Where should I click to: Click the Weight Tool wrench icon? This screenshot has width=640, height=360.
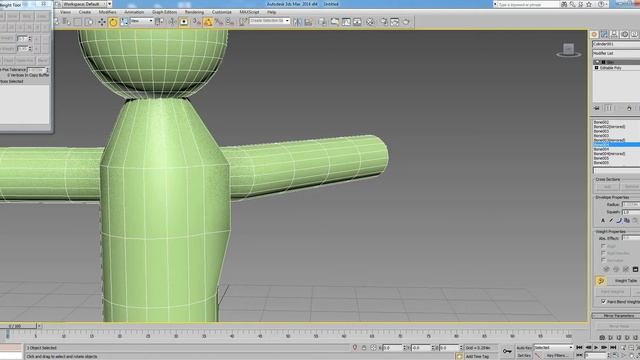coord(600,281)
